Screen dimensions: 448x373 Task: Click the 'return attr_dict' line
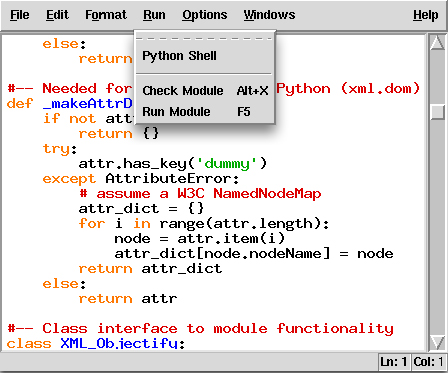tap(150, 269)
